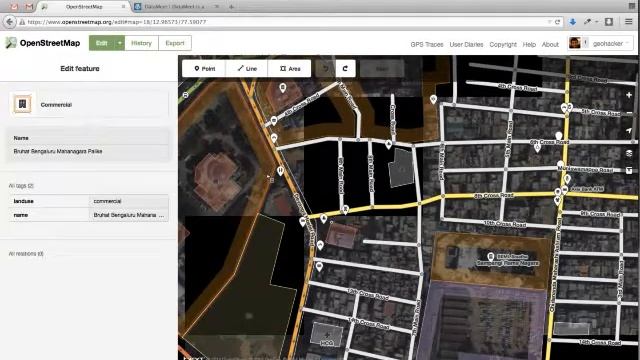Open the History tab

click(x=141, y=43)
